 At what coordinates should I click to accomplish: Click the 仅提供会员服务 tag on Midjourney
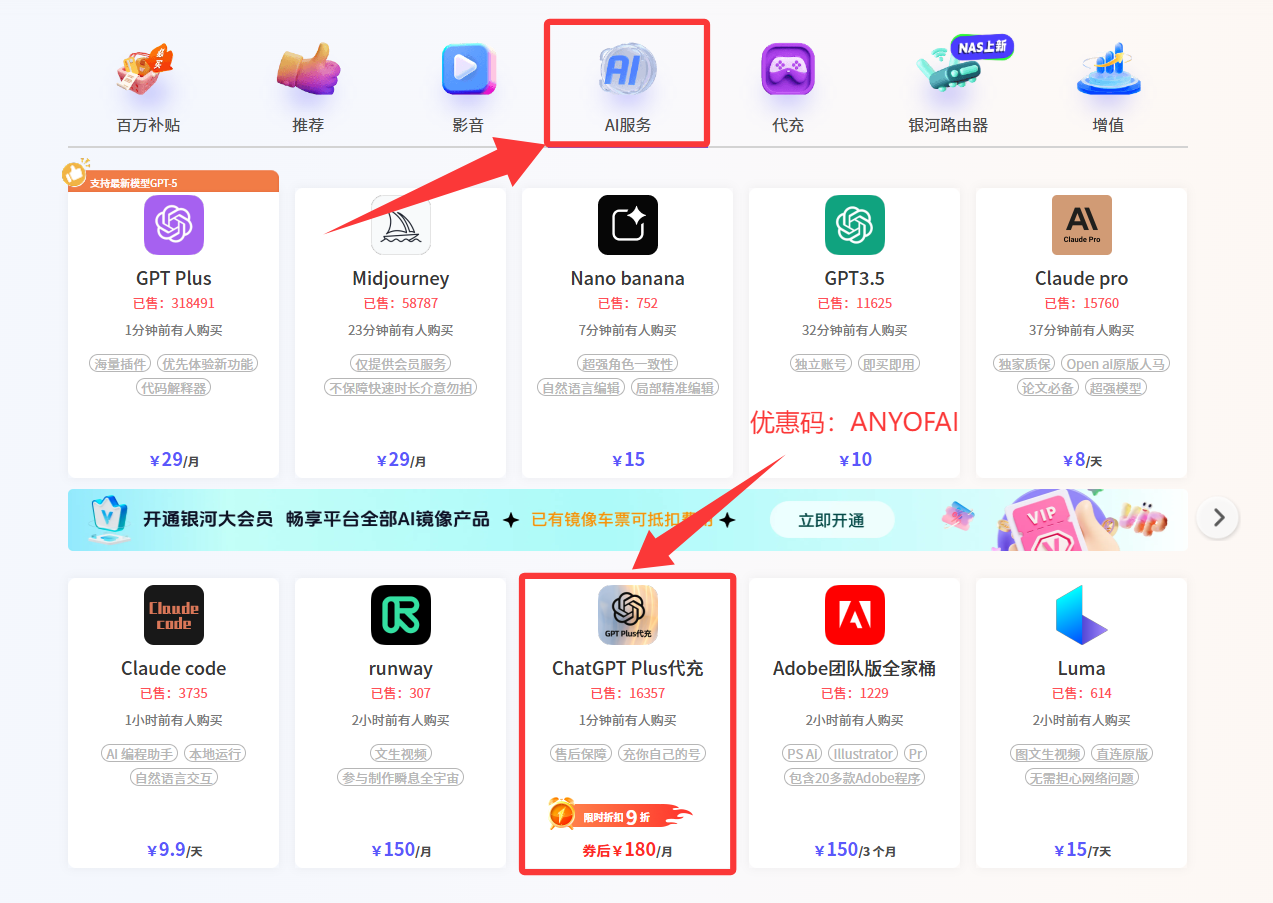point(401,364)
